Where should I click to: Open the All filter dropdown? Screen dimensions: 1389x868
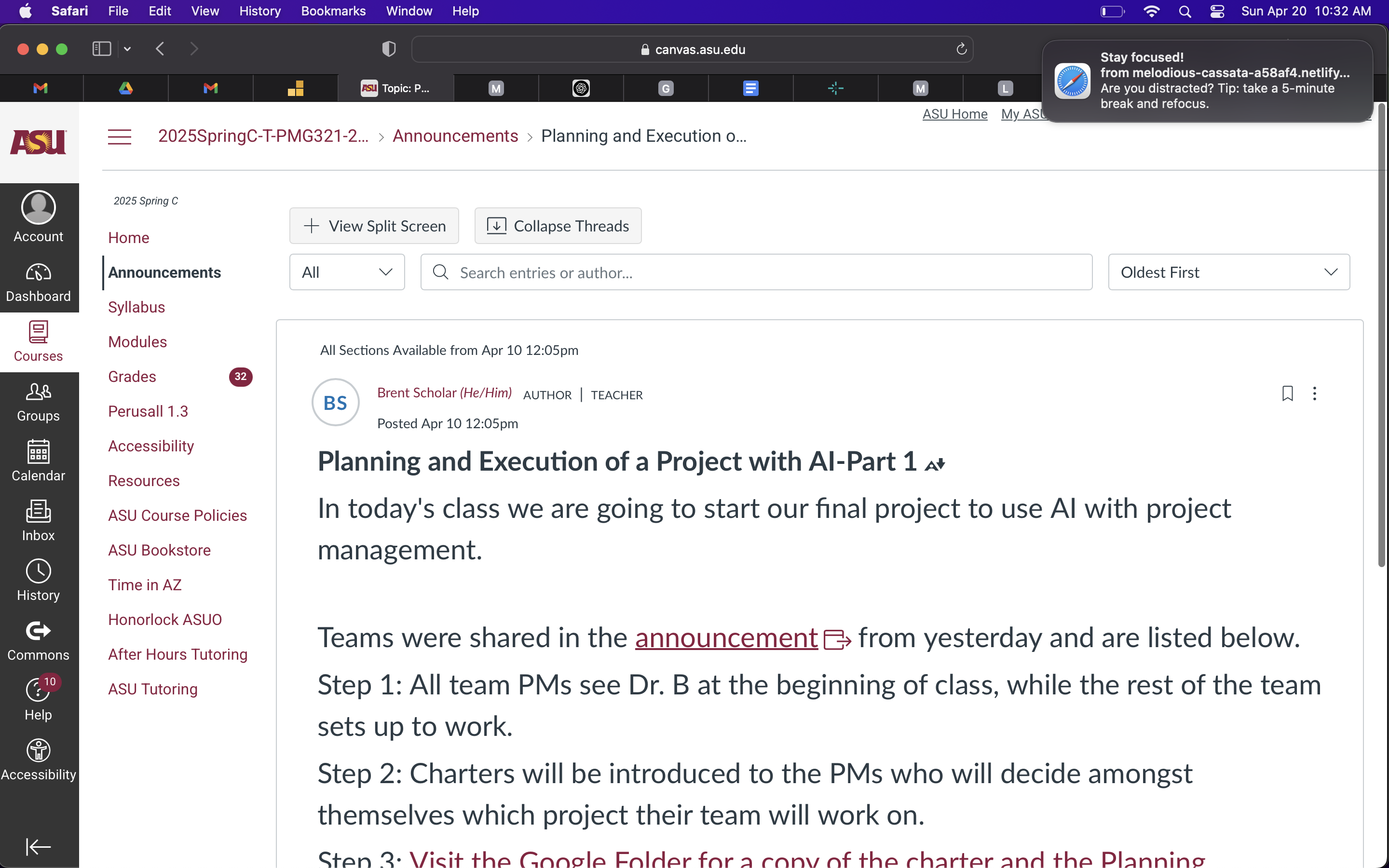pyautogui.click(x=347, y=272)
